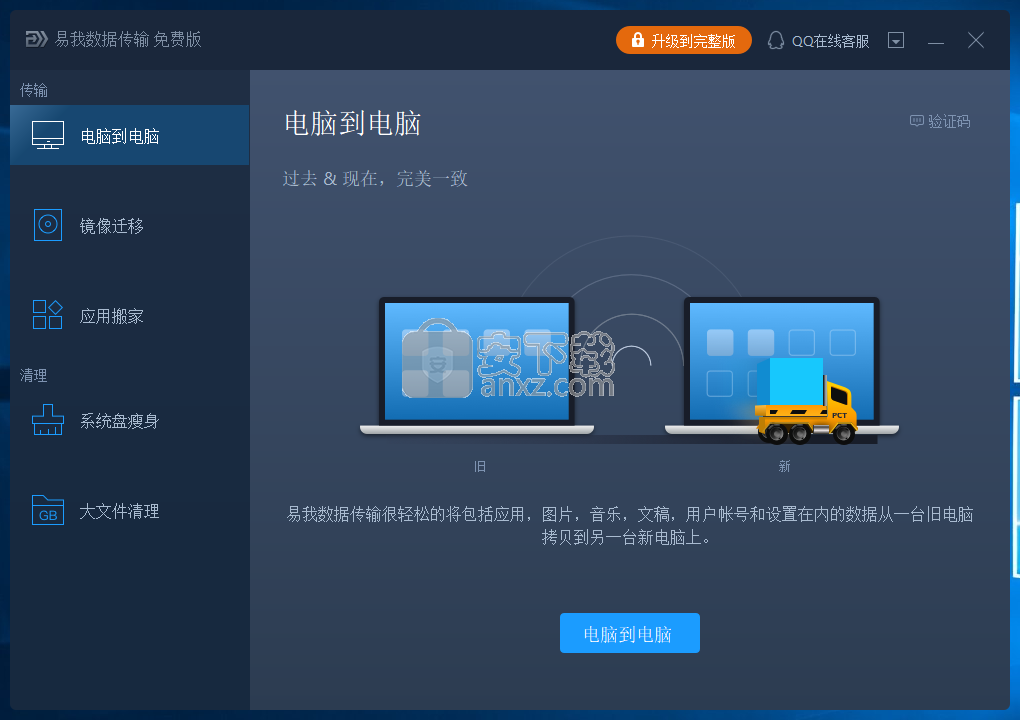Viewport: 1020px width, 720px height.
Task: Click the 验证码 link
Action: pos(940,121)
